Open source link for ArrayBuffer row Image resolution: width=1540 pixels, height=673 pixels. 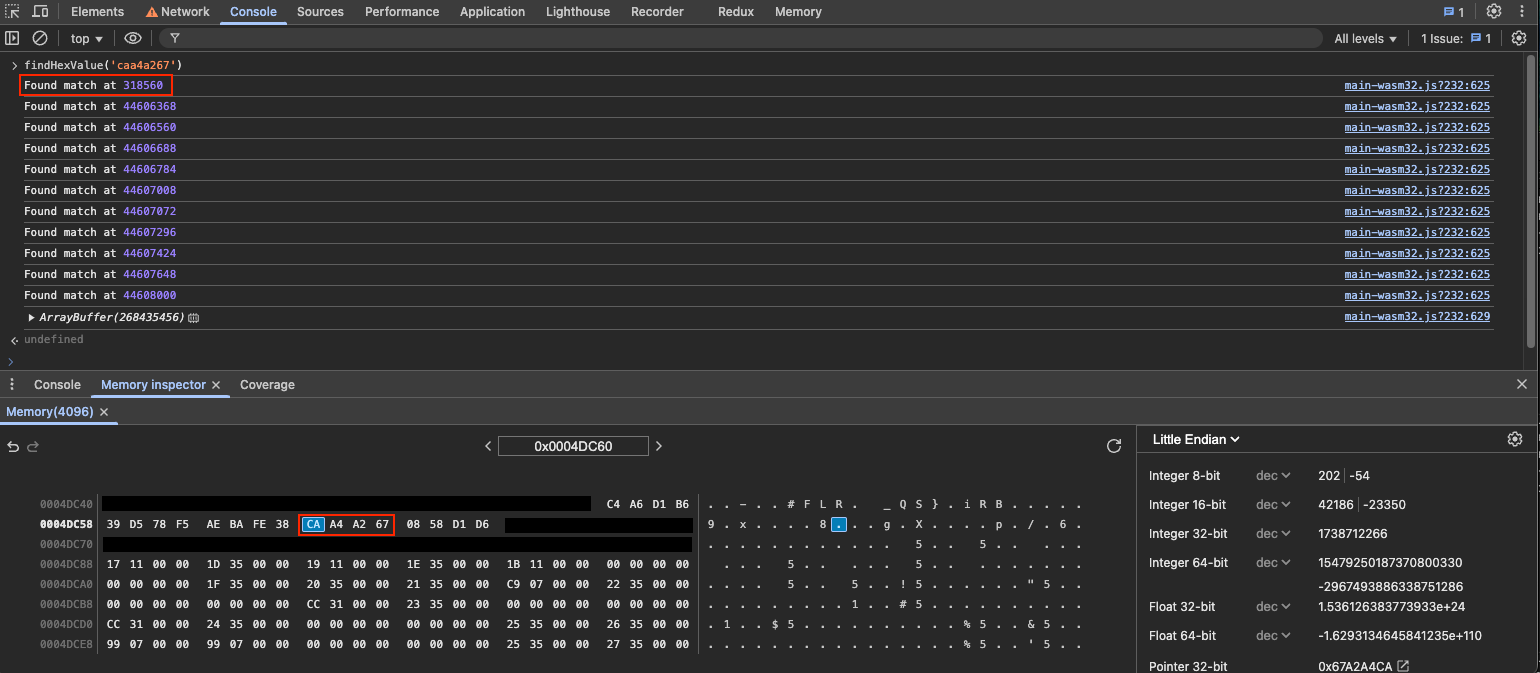pyautogui.click(x=1417, y=317)
